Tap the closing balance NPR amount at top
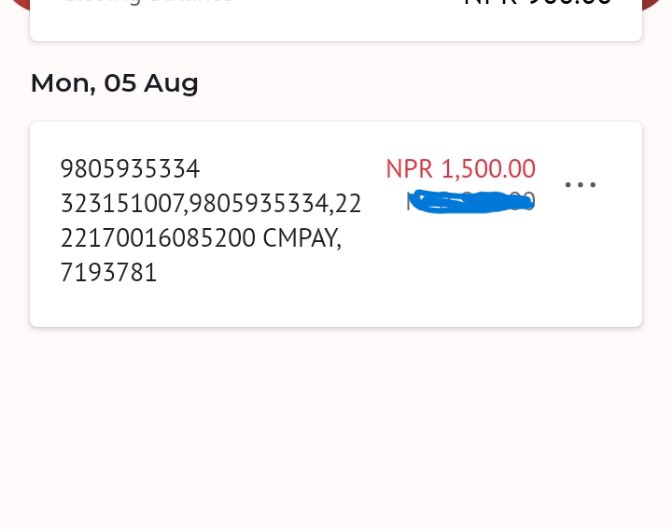The width and height of the screenshot is (672, 529). (x=538, y=3)
